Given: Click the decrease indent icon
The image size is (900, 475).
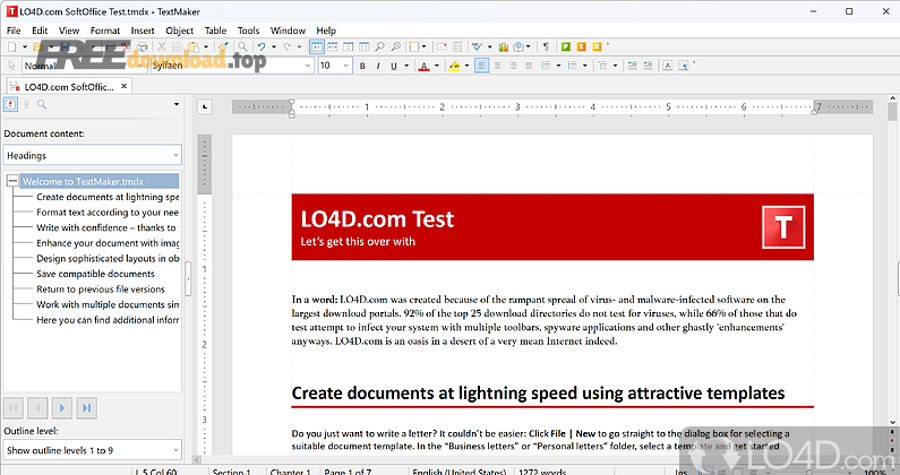Looking at the screenshot, I should click(x=632, y=66).
